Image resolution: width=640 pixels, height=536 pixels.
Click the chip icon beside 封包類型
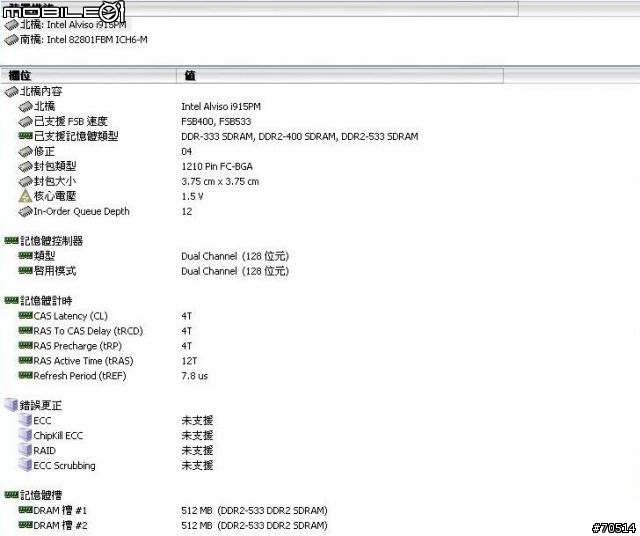click(x=25, y=166)
